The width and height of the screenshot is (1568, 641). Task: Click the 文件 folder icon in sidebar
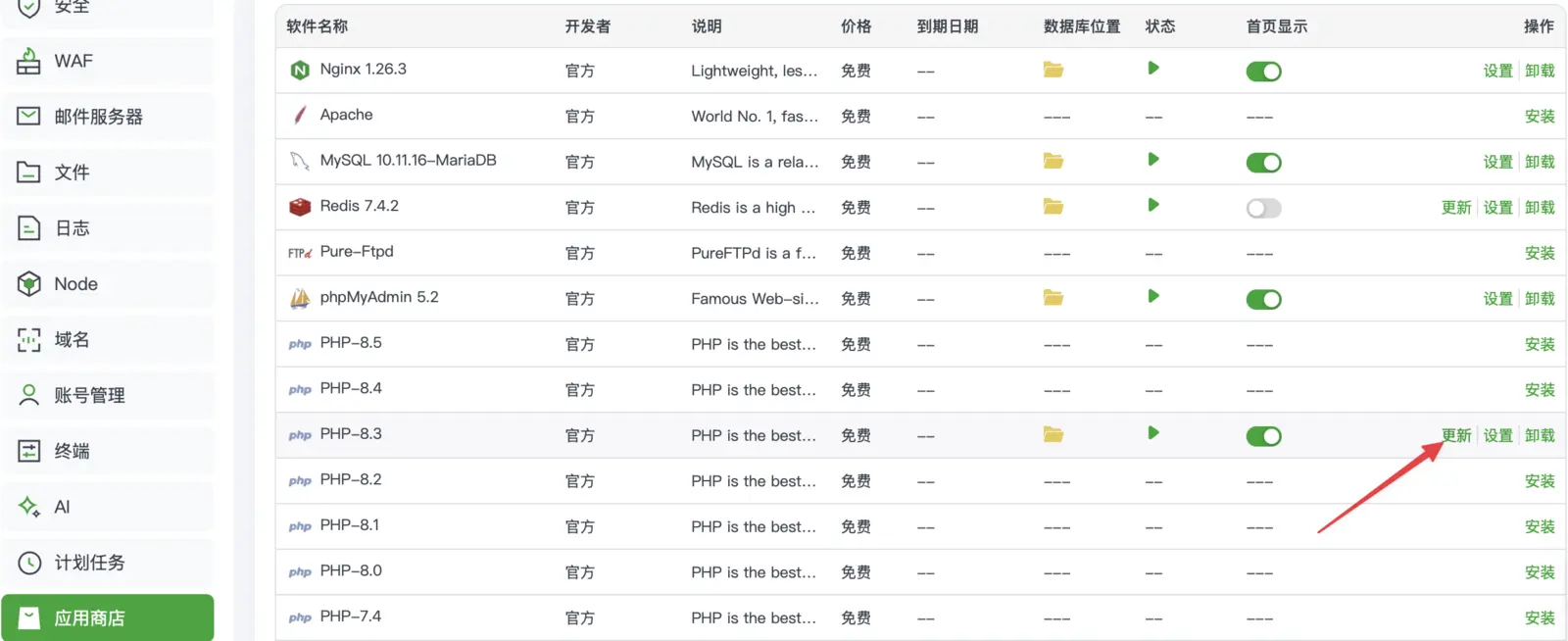pos(29,173)
